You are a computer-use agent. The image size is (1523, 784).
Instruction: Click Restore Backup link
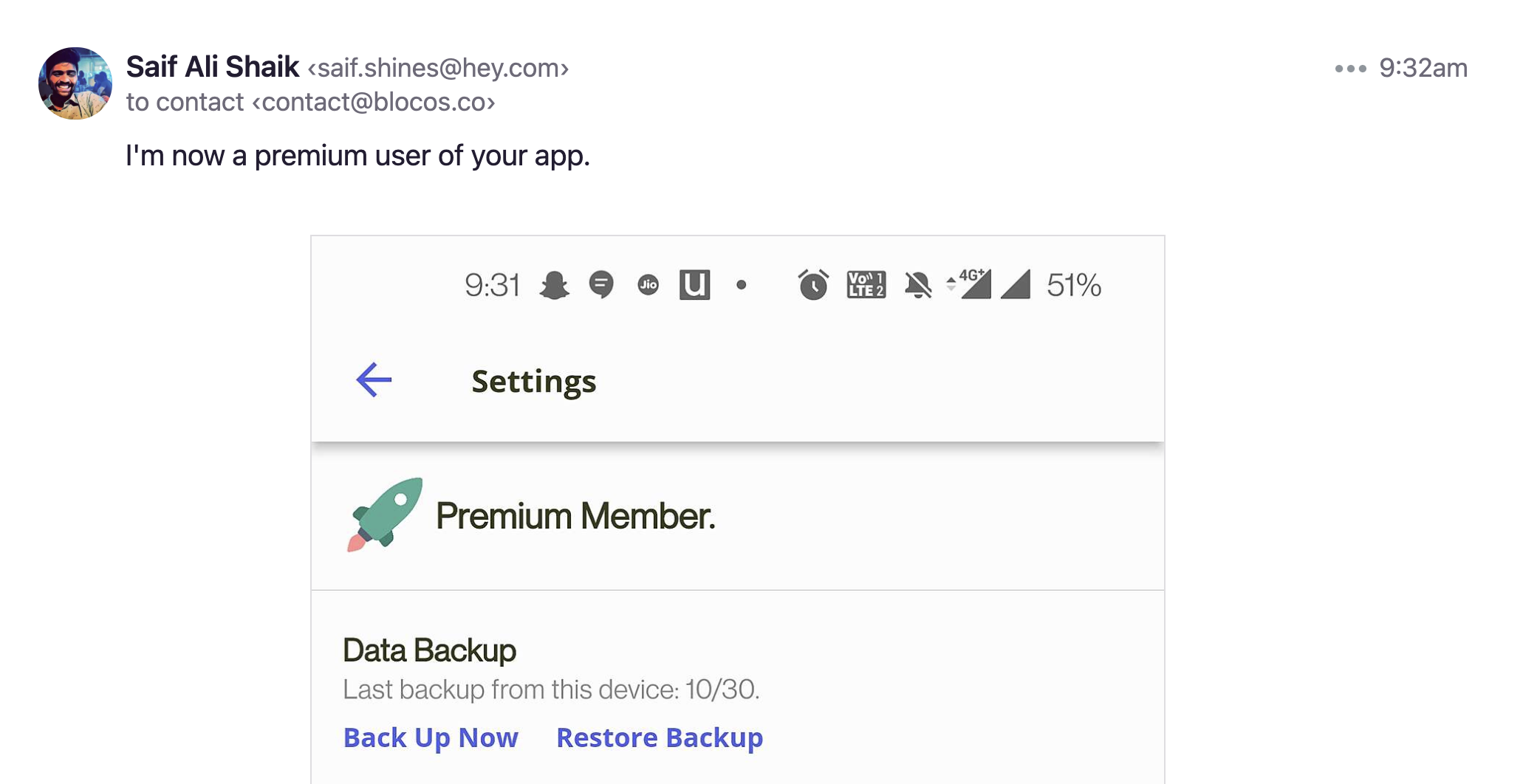pos(660,737)
